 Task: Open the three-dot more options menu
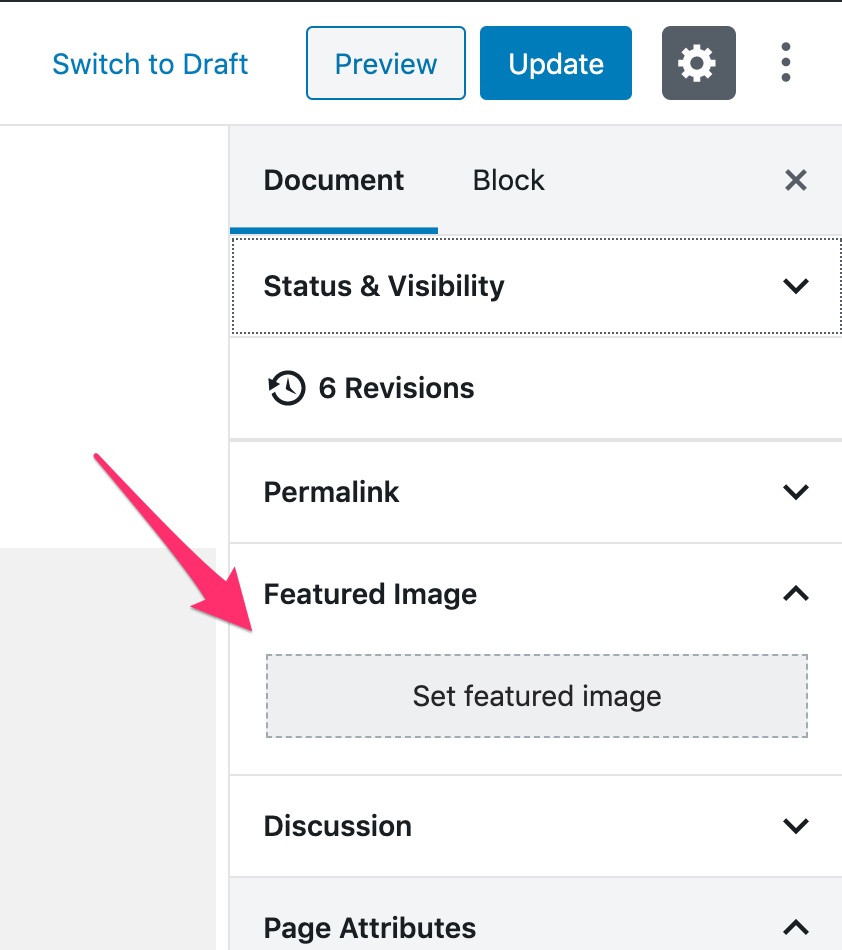point(786,62)
